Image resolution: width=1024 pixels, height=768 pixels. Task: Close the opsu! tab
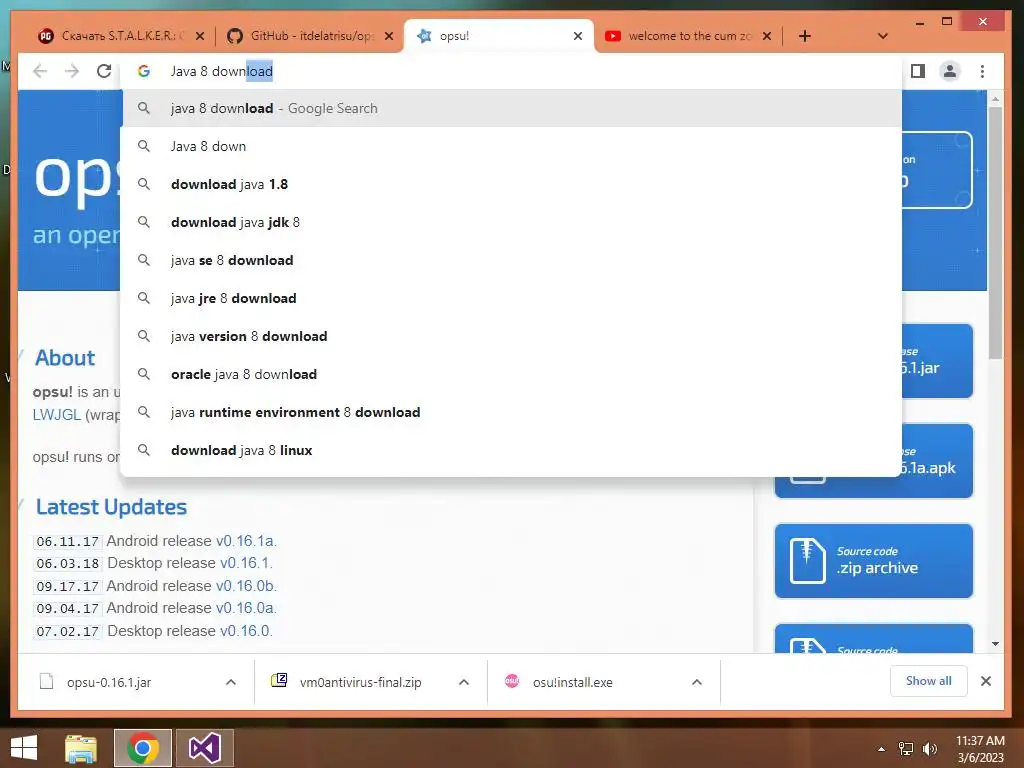(577, 36)
